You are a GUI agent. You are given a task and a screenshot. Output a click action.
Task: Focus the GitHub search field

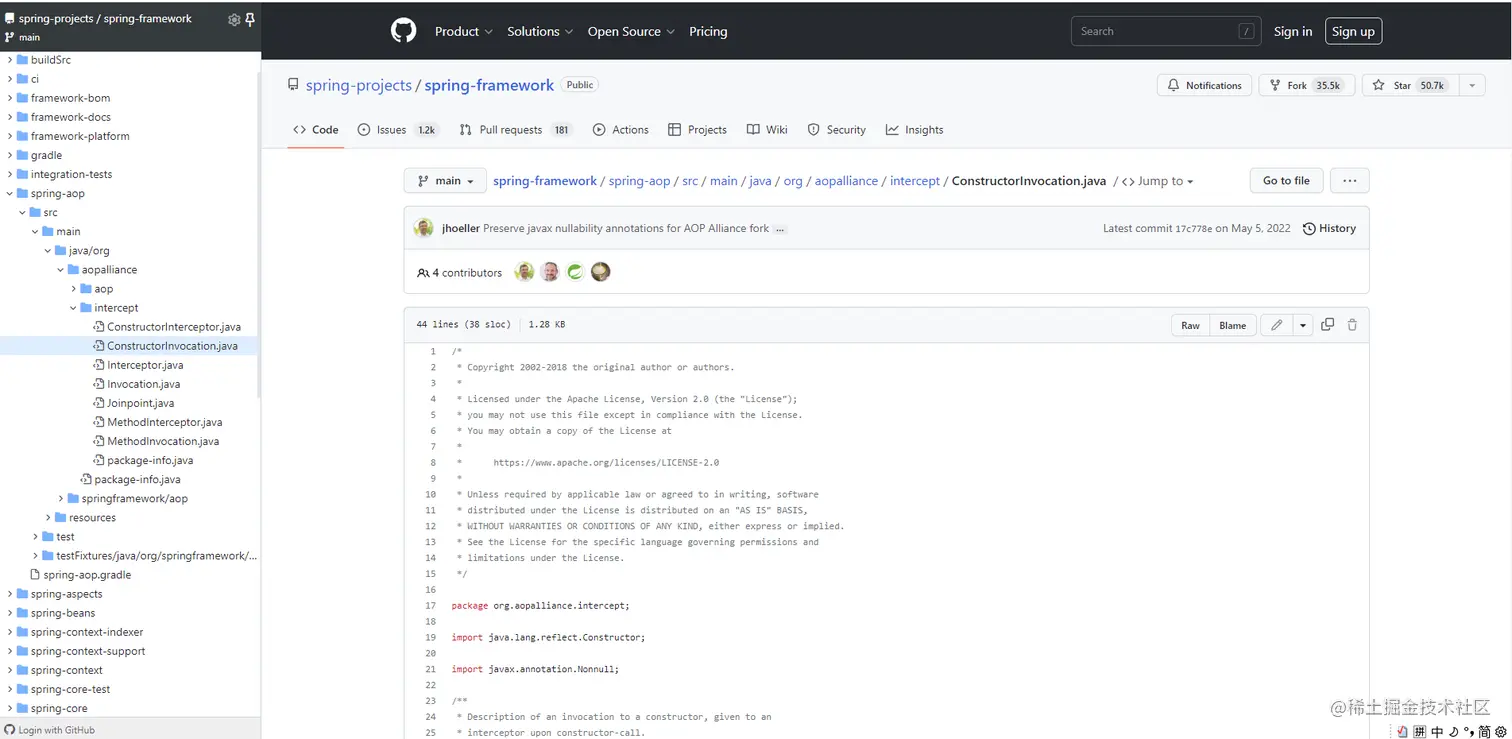[x=1166, y=32]
